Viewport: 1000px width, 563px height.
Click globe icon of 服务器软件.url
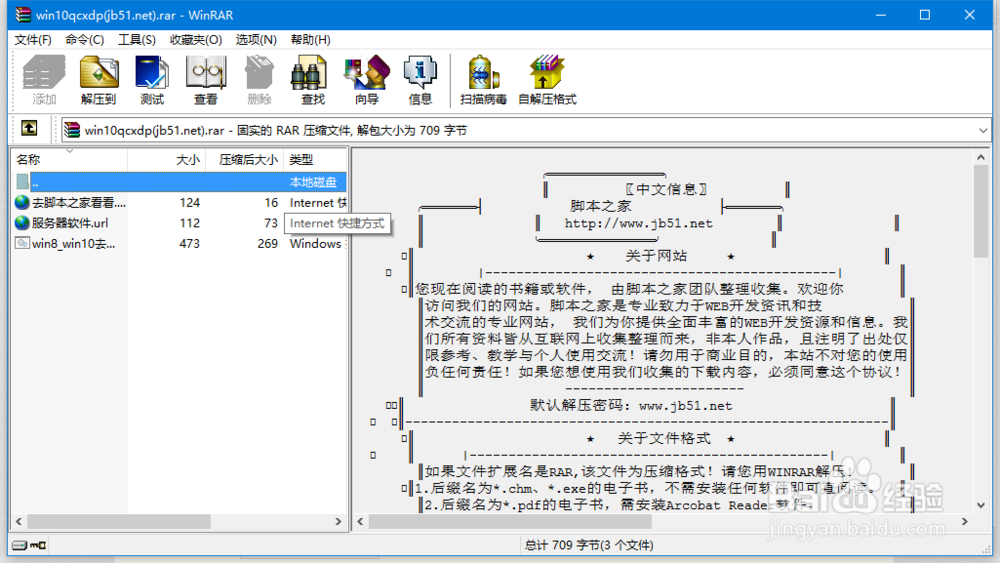tap(22, 223)
